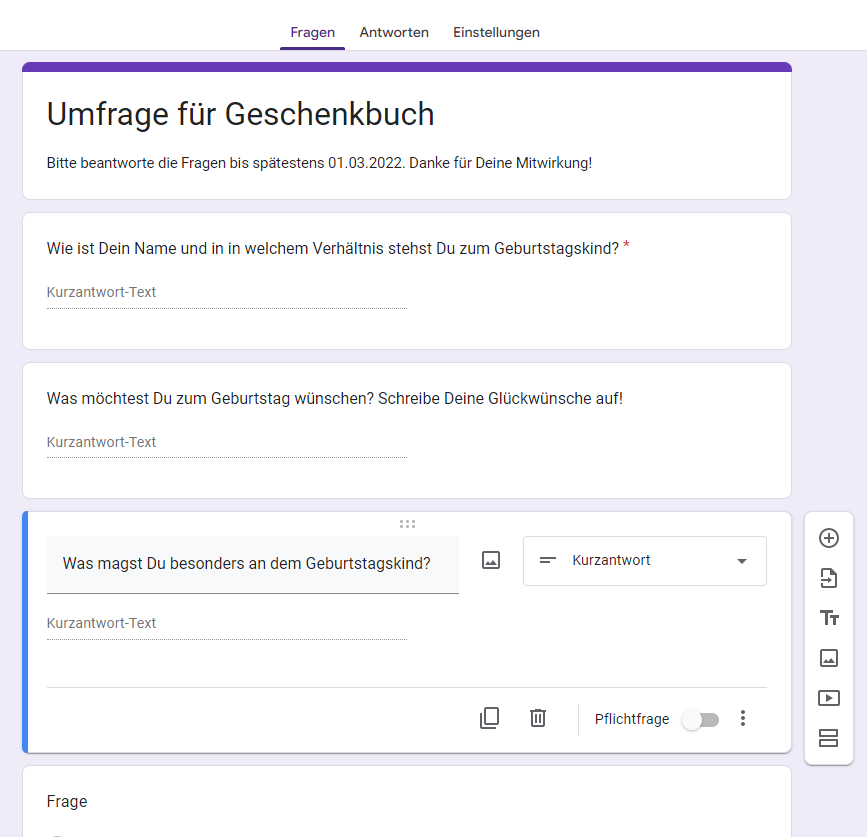
Task: Add a new question with the plus icon
Action: 829,538
